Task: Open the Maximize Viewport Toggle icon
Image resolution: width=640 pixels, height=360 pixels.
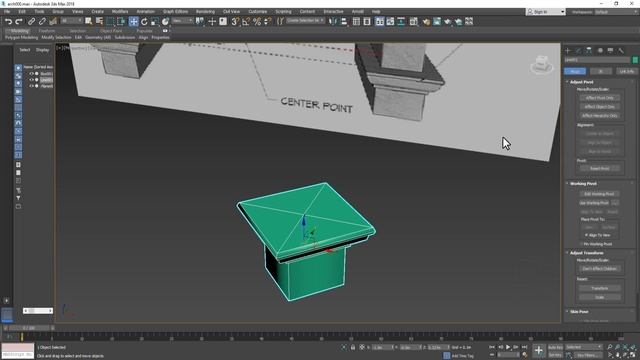Action: (632, 355)
